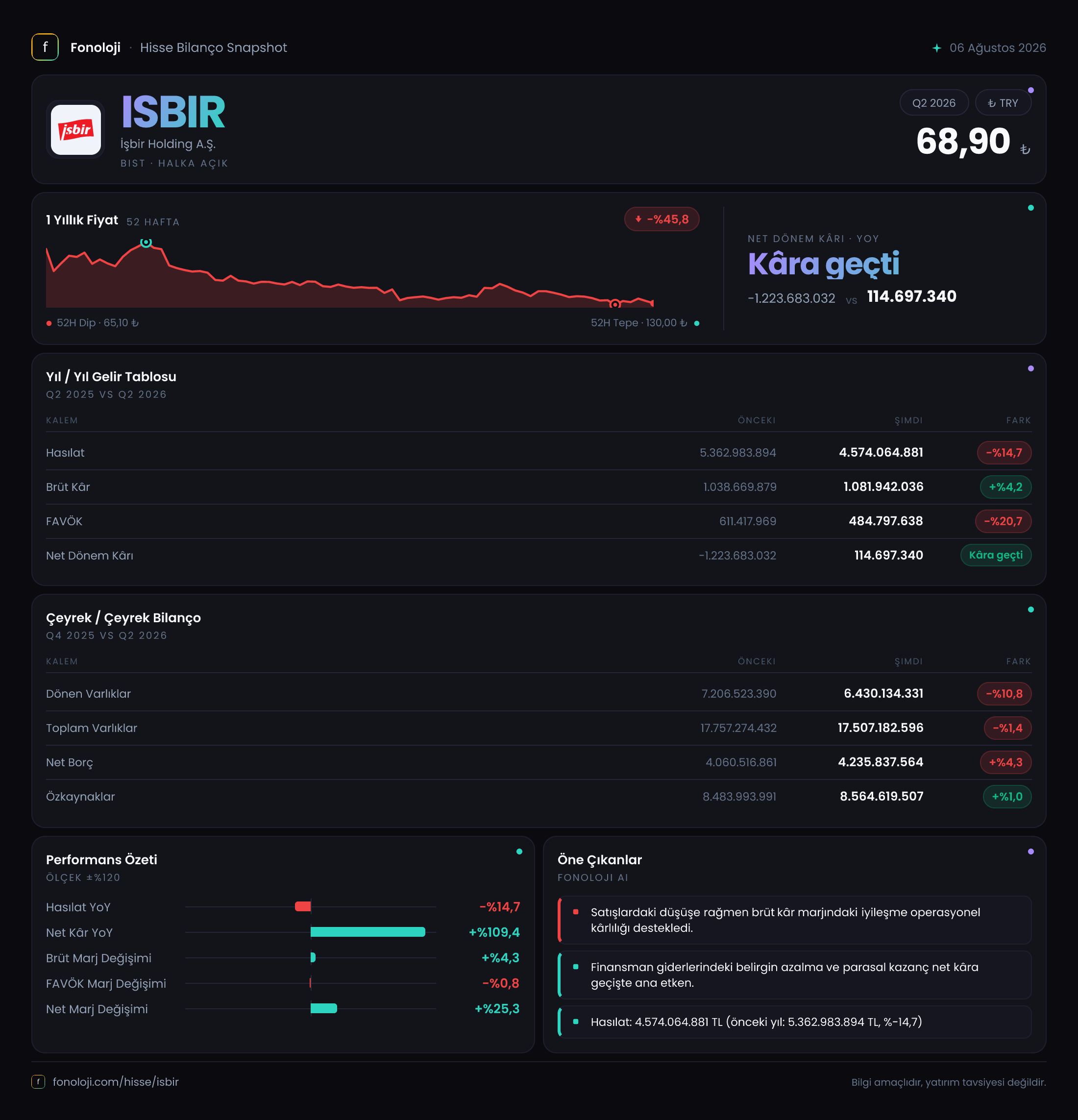This screenshot has height=1120, width=1078.
Task: Click the +%25,3 Net Marj Değişimi value
Action: pyautogui.click(x=497, y=1009)
